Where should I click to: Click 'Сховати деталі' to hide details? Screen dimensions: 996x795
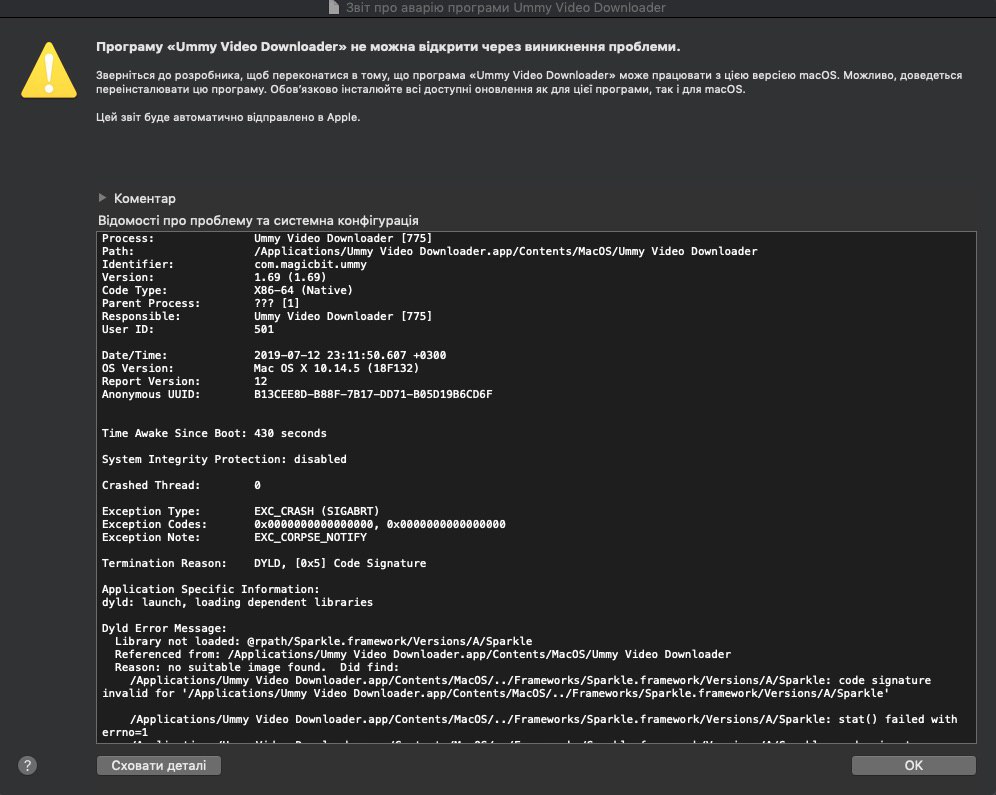point(159,765)
